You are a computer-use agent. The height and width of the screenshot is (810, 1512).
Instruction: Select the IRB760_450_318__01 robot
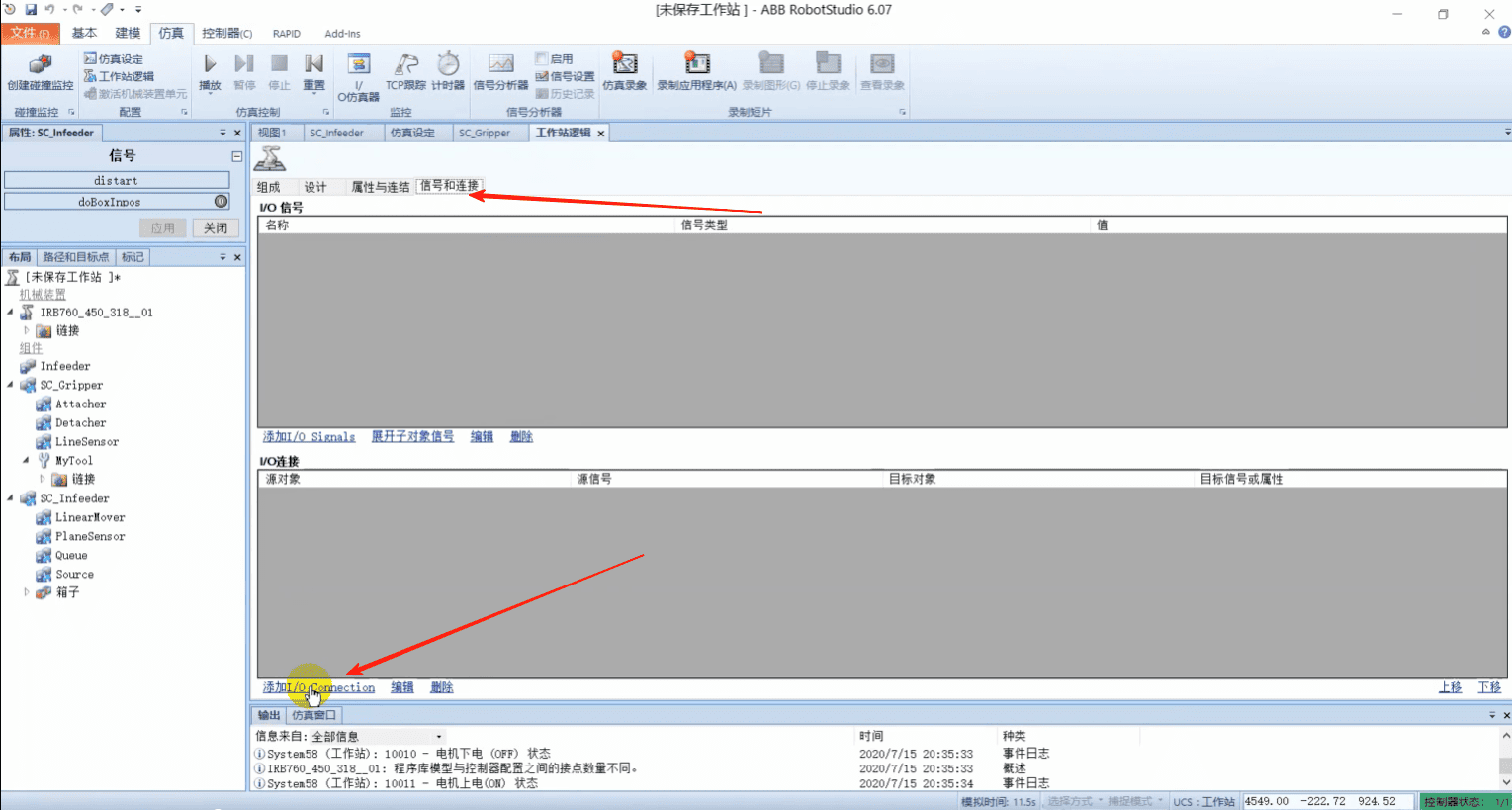coord(96,313)
